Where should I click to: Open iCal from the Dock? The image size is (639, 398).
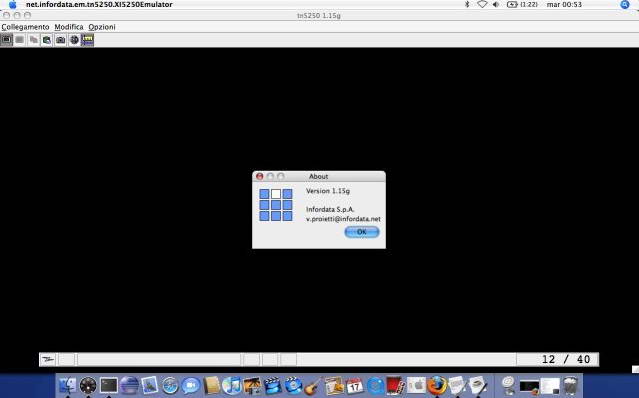tap(355, 385)
